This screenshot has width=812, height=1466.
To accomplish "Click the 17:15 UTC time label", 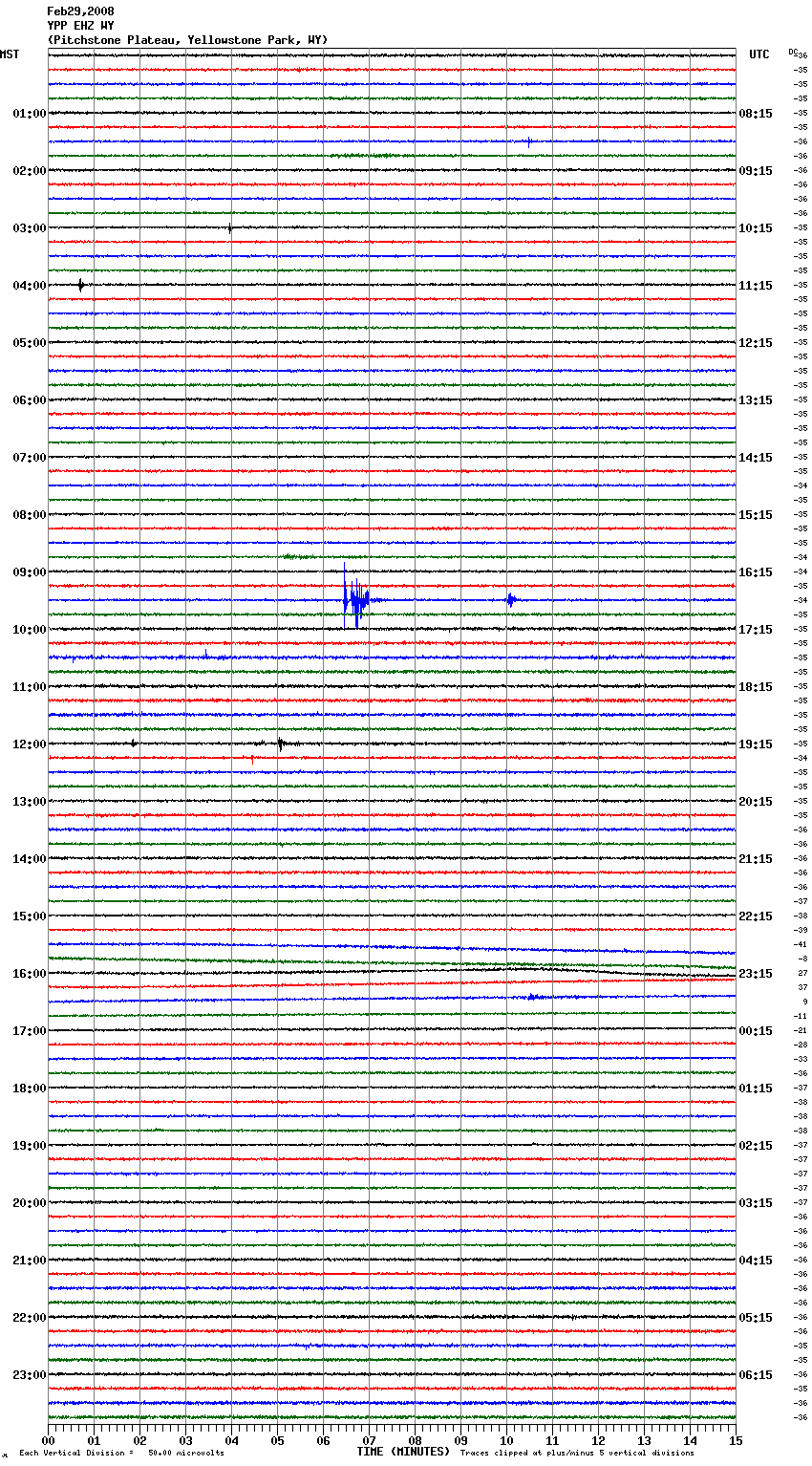I will click(x=756, y=630).
